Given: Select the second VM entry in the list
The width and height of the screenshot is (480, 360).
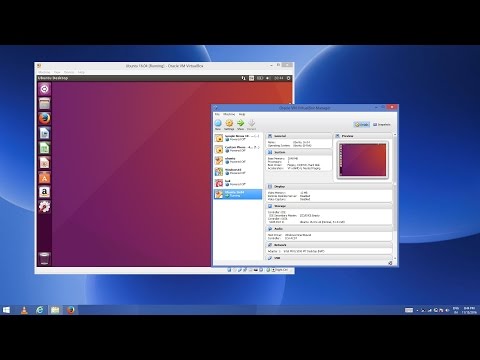Looking at the screenshot, I should [238, 149].
